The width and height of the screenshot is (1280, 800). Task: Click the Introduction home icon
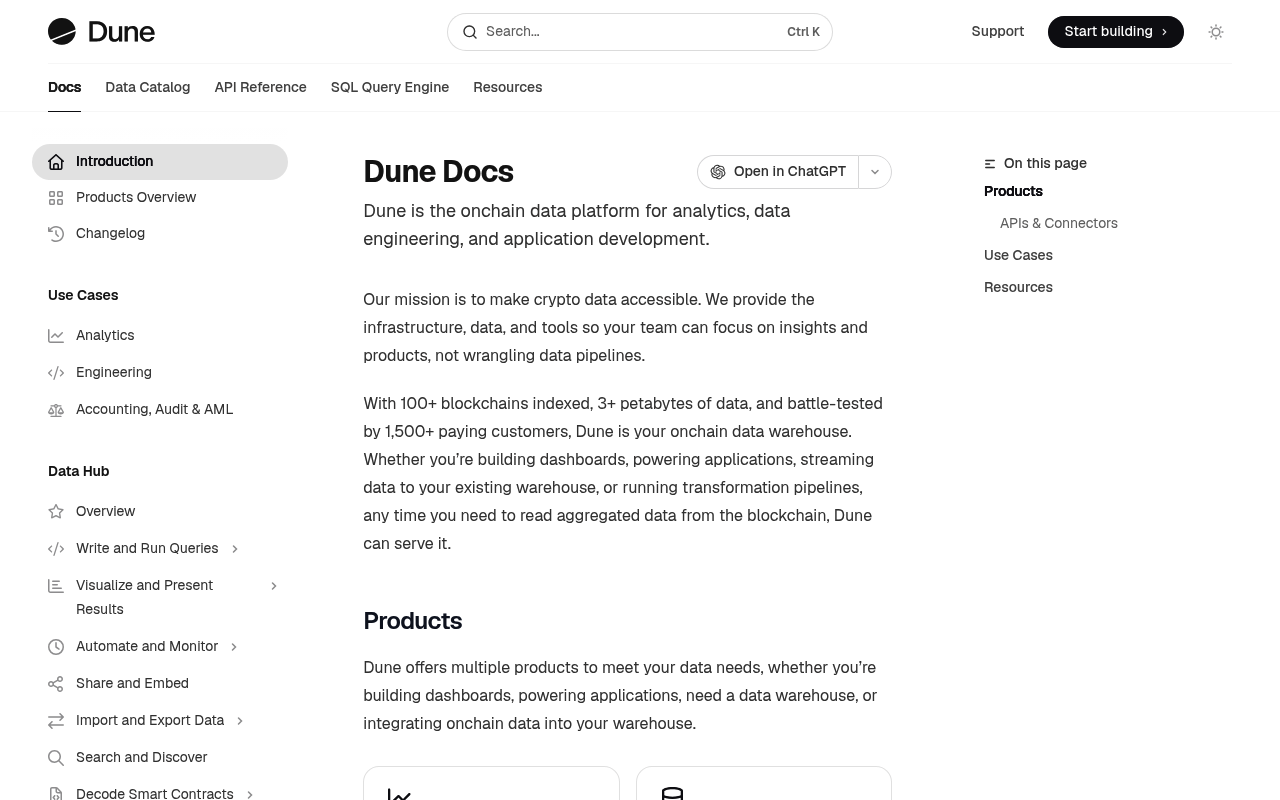(56, 162)
